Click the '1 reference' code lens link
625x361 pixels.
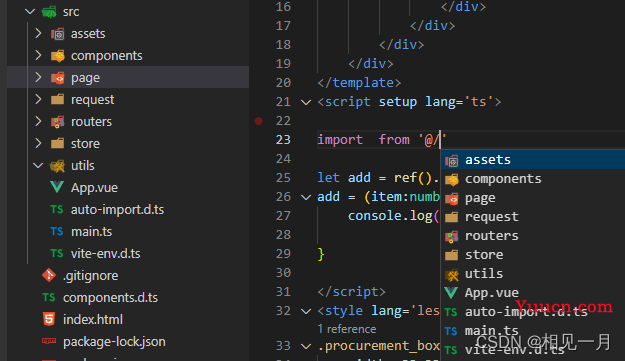pos(347,329)
